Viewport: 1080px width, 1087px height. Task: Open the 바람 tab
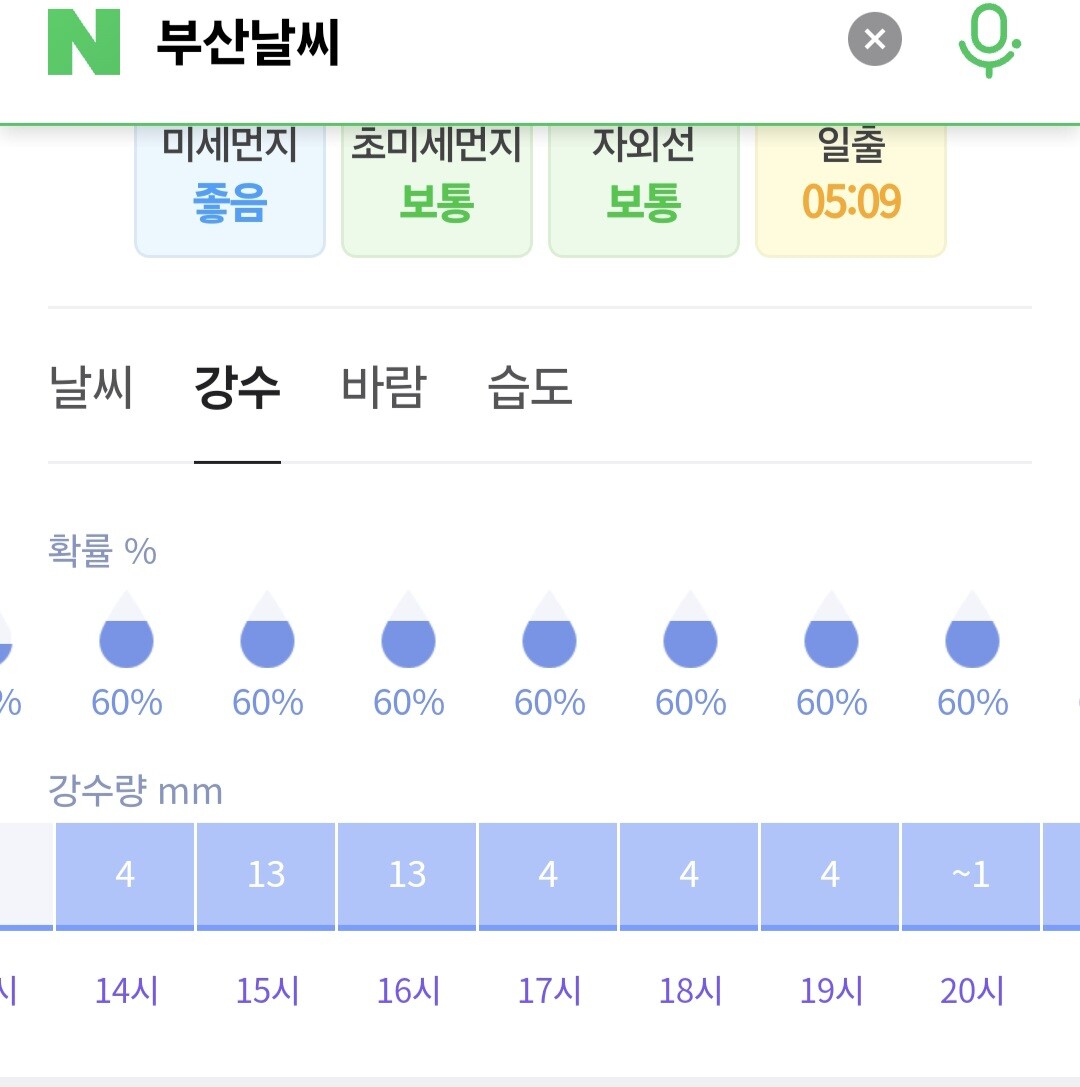tap(384, 388)
